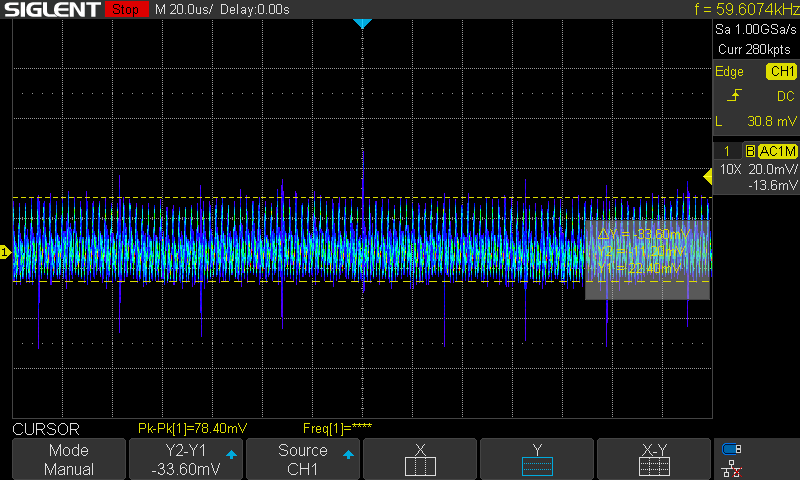800x480 pixels.
Task: Select the X-Y cursor icon
Action: point(655,465)
